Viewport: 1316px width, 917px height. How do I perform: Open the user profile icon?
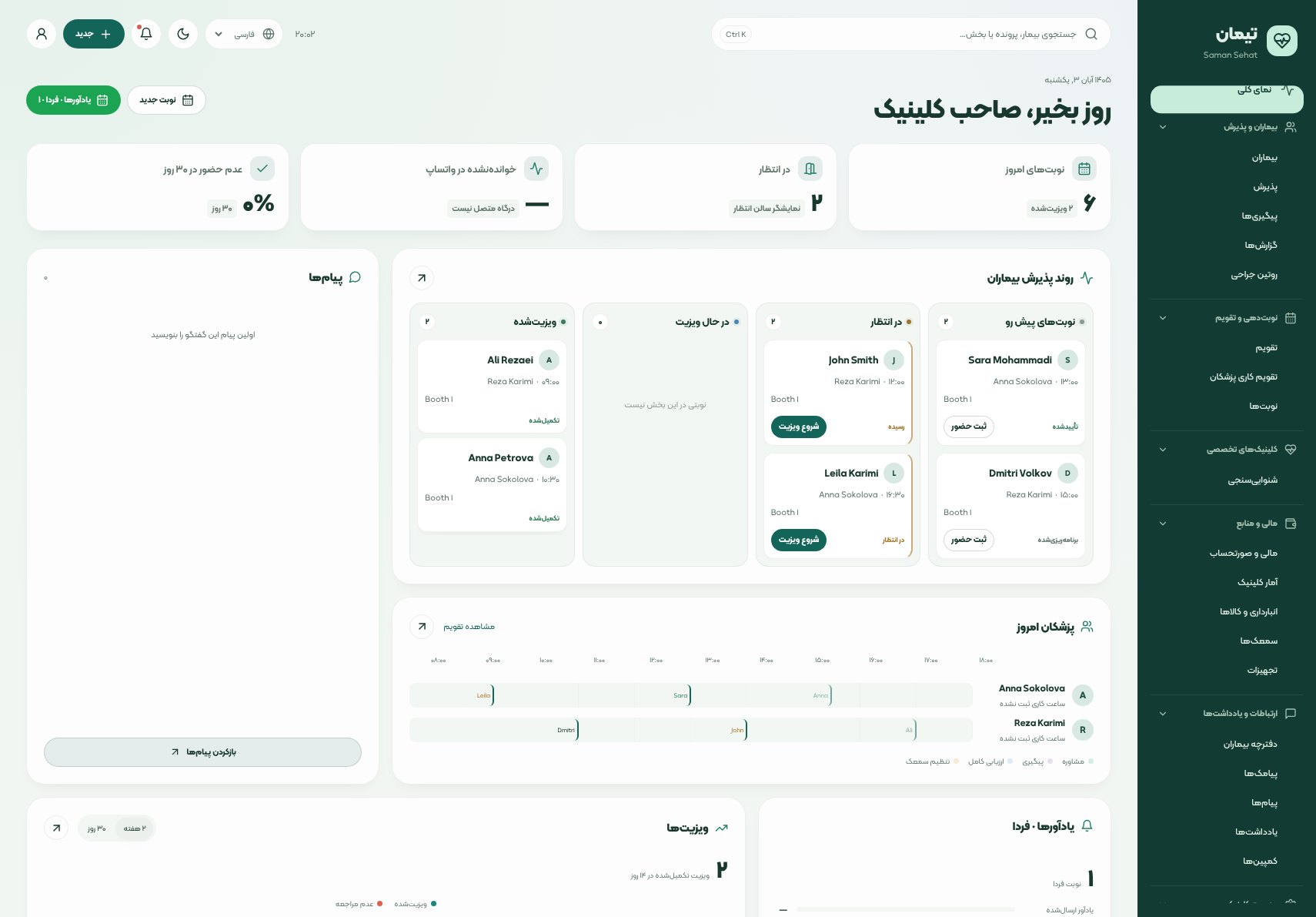click(42, 34)
